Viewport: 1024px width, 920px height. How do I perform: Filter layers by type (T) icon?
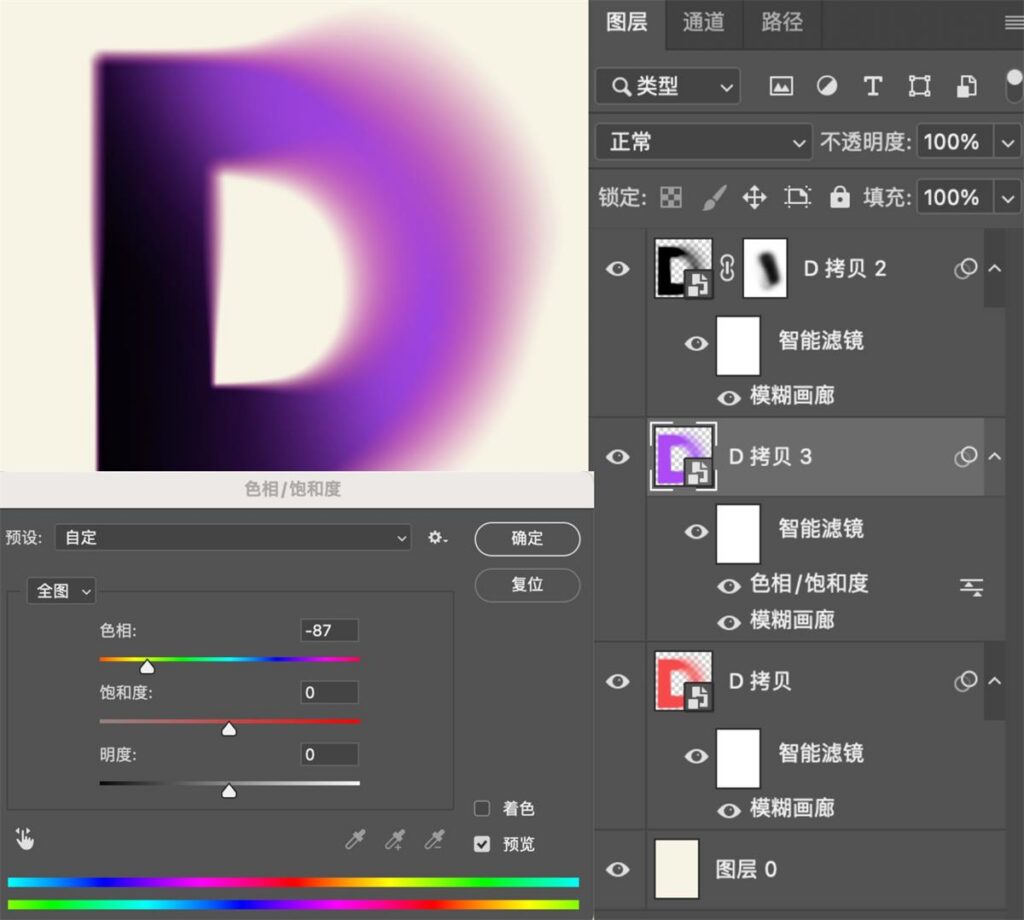click(872, 86)
